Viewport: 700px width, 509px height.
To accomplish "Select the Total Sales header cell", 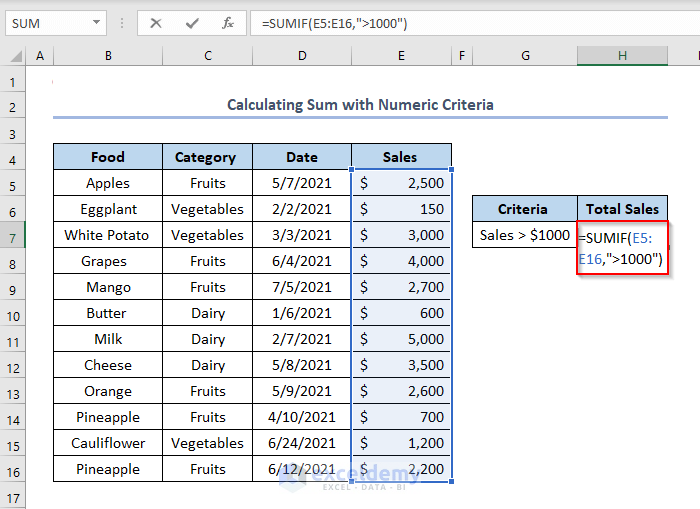I will point(622,209).
